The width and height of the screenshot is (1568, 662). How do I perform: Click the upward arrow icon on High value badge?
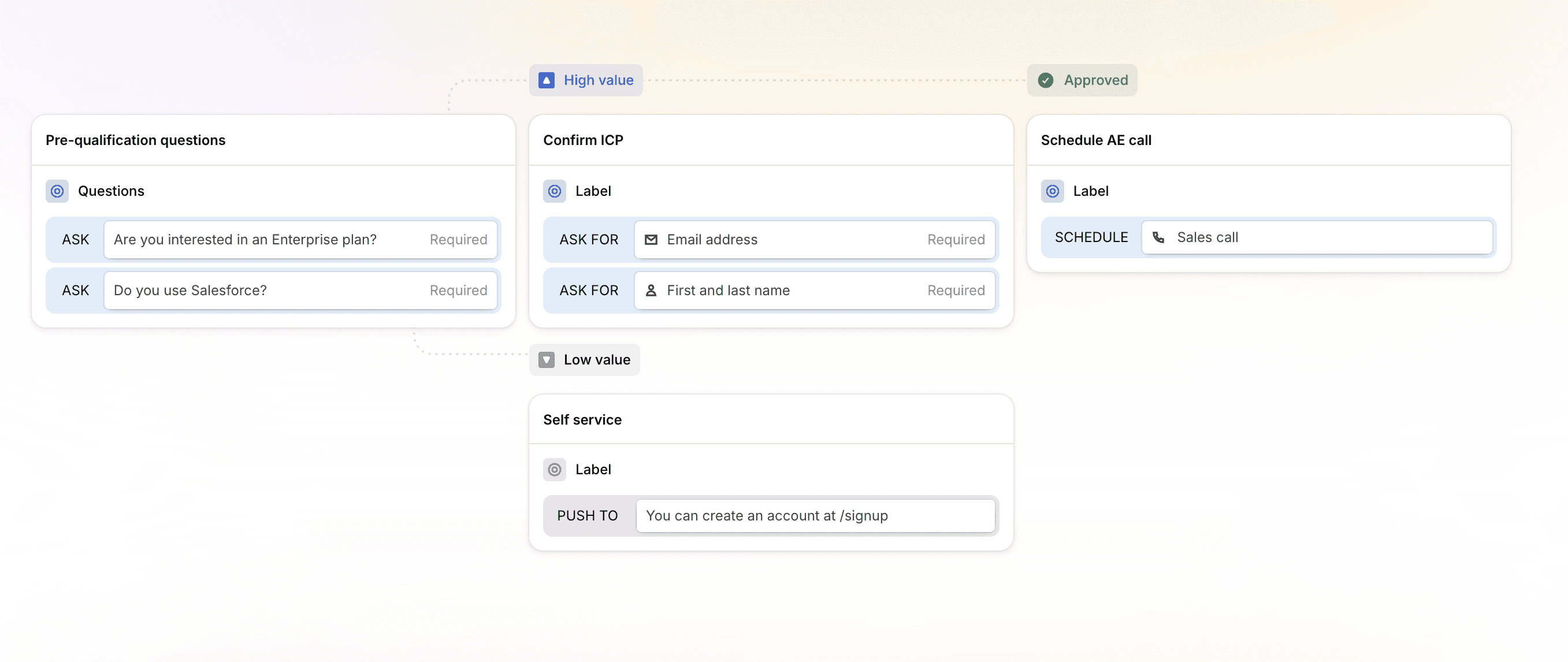546,80
